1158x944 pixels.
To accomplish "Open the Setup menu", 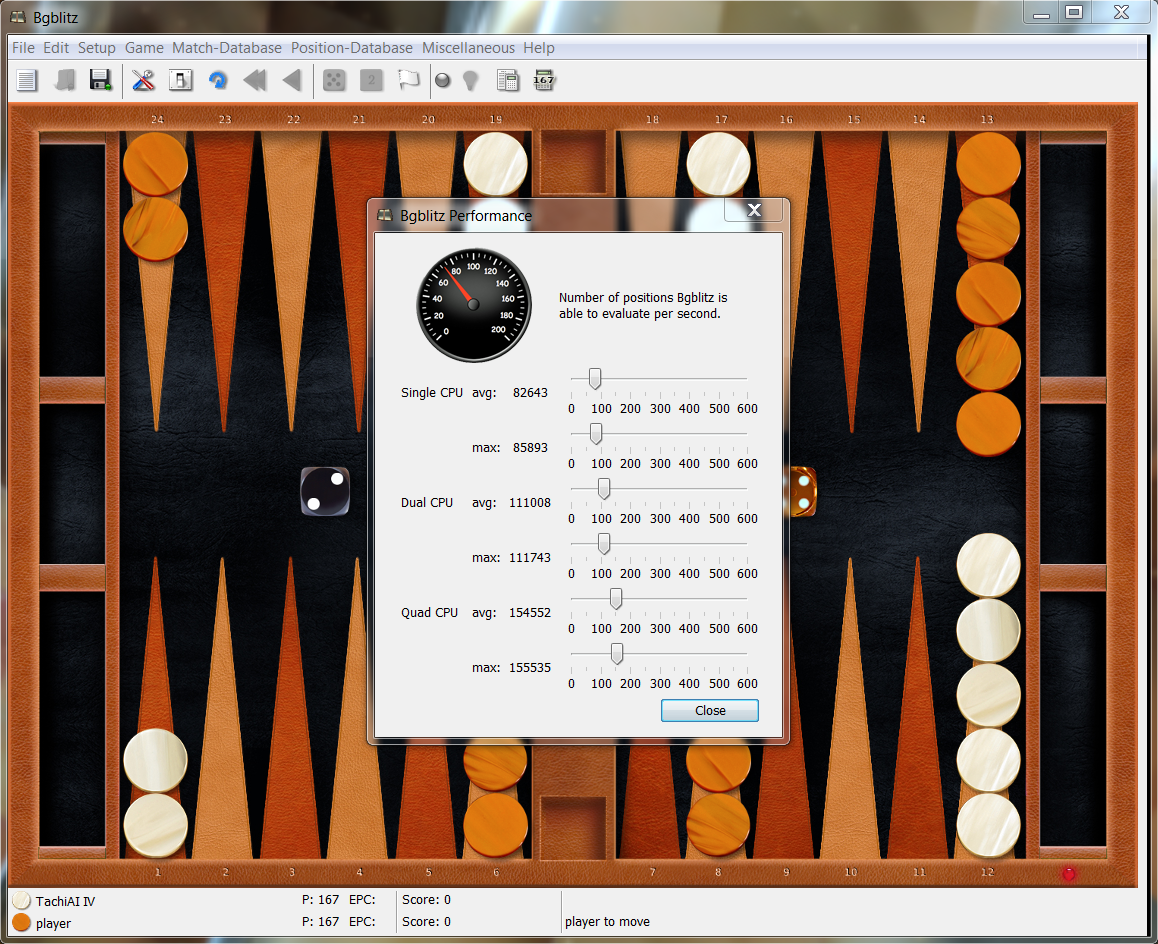I will click(97, 48).
